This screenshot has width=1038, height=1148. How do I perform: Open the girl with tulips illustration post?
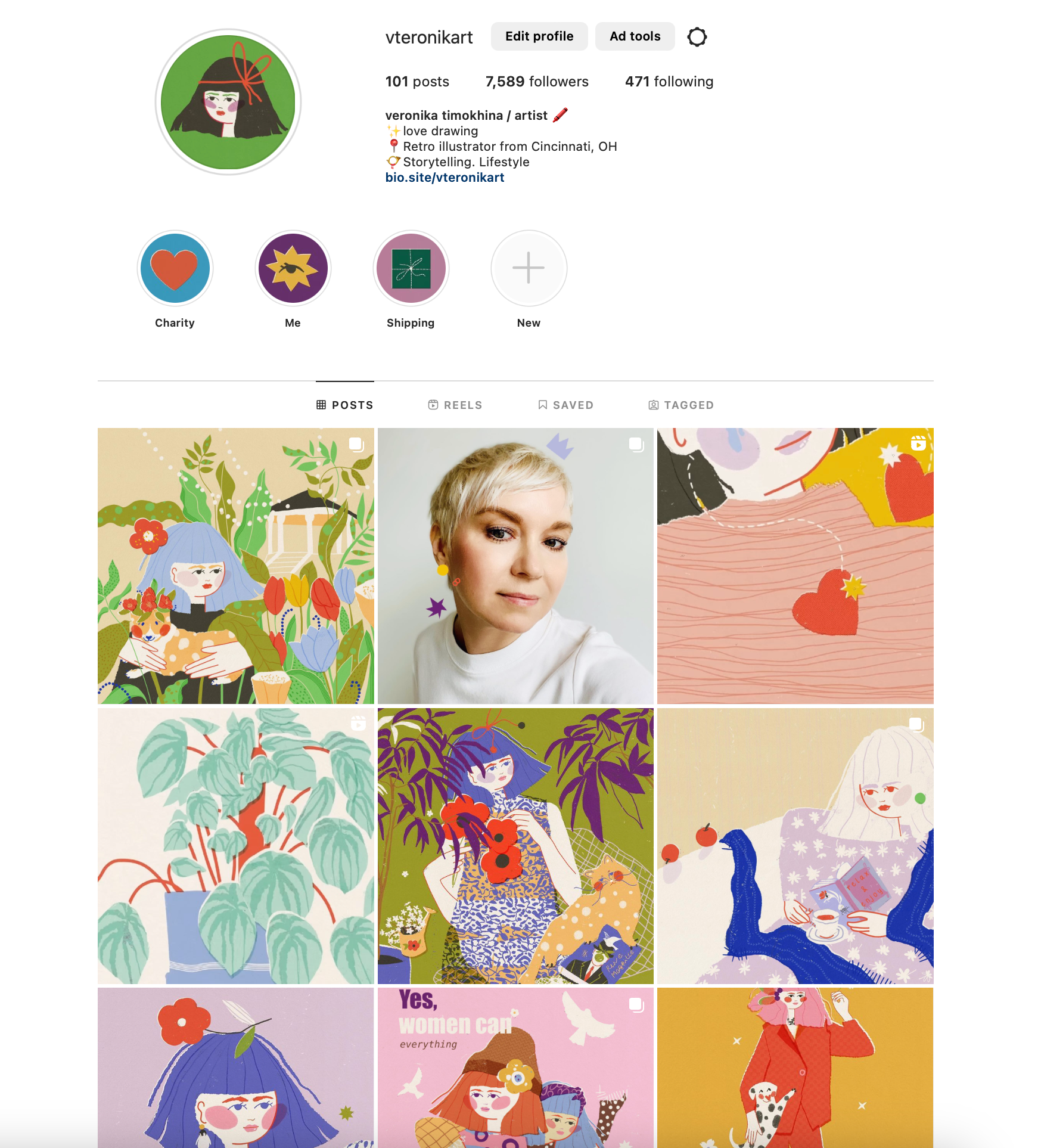coord(236,566)
